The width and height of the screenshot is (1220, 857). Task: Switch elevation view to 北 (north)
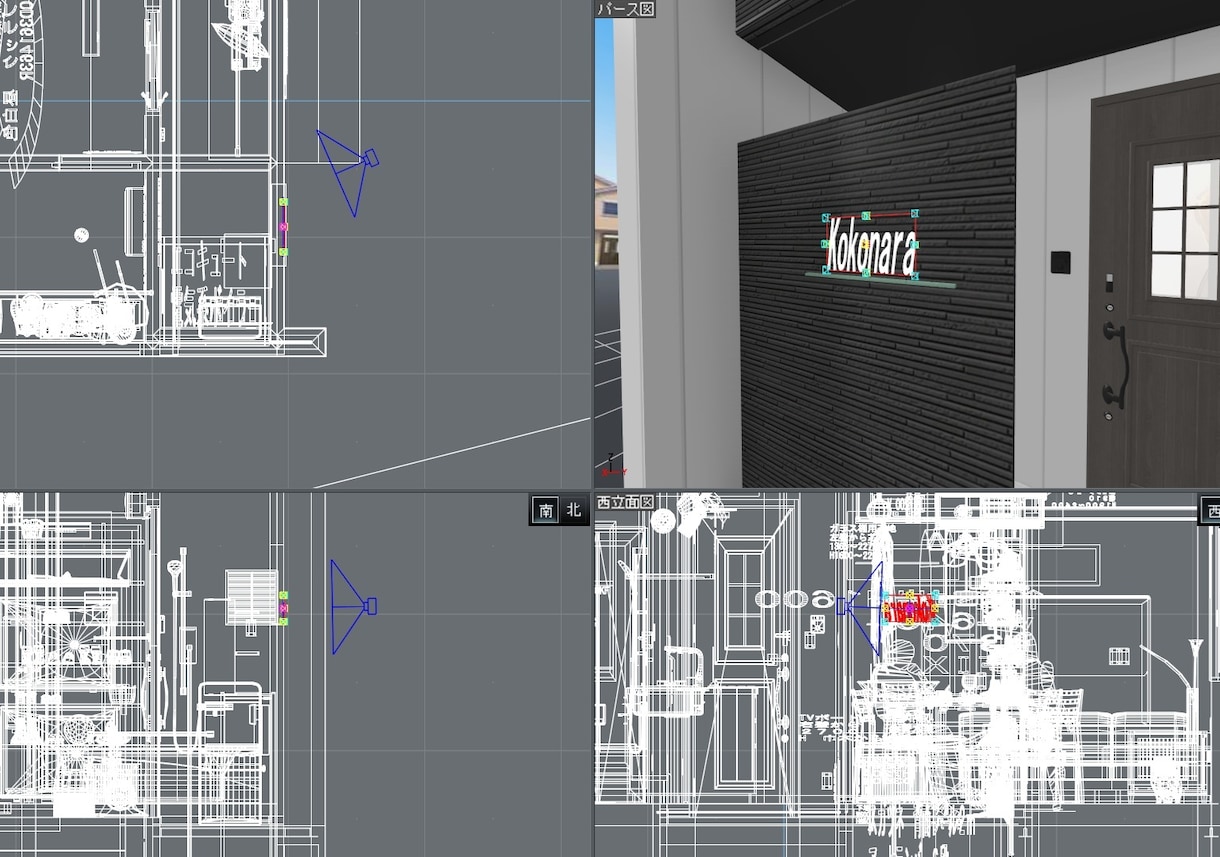click(x=573, y=510)
